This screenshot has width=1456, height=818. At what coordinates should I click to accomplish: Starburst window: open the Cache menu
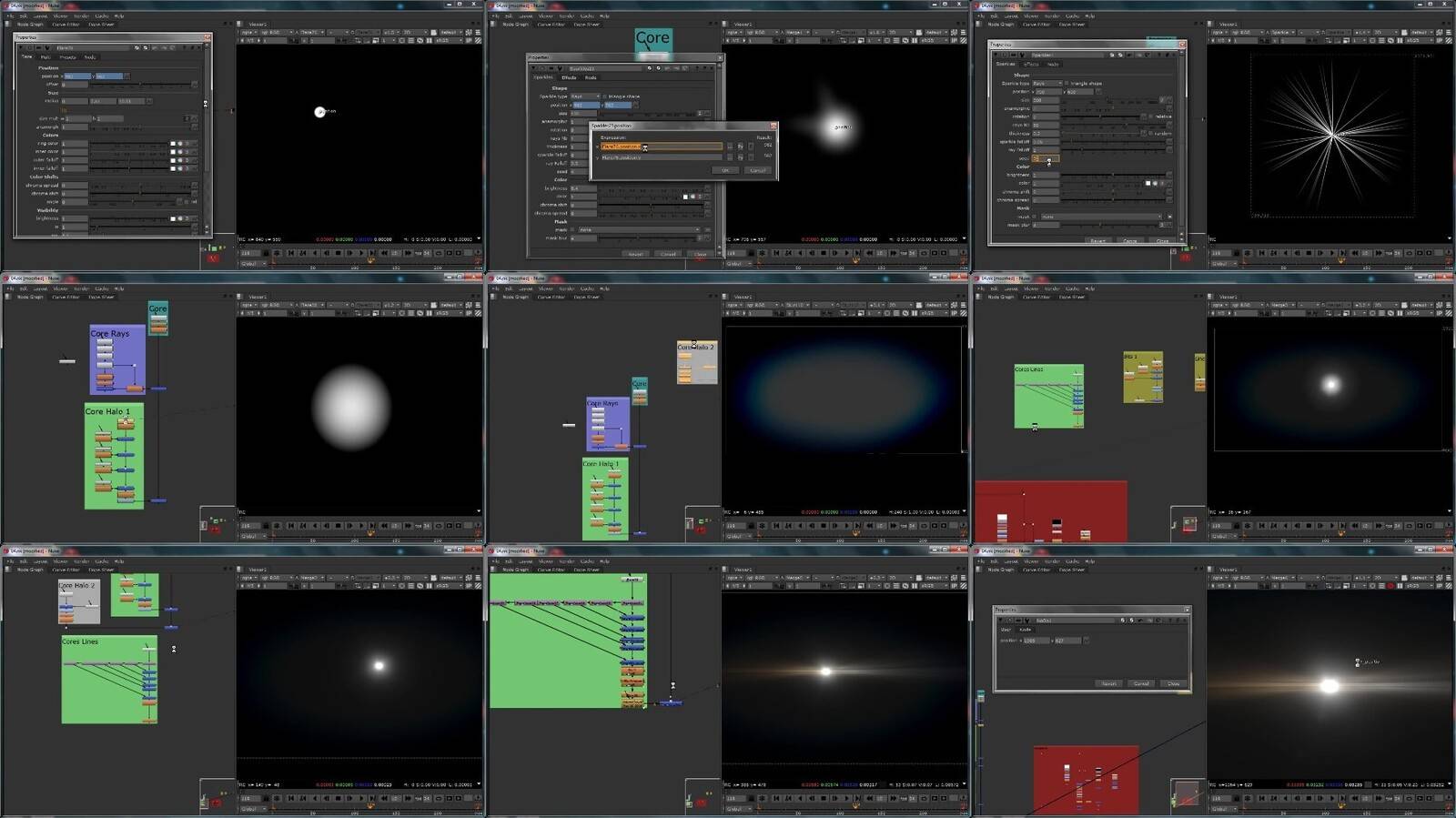click(1073, 15)
